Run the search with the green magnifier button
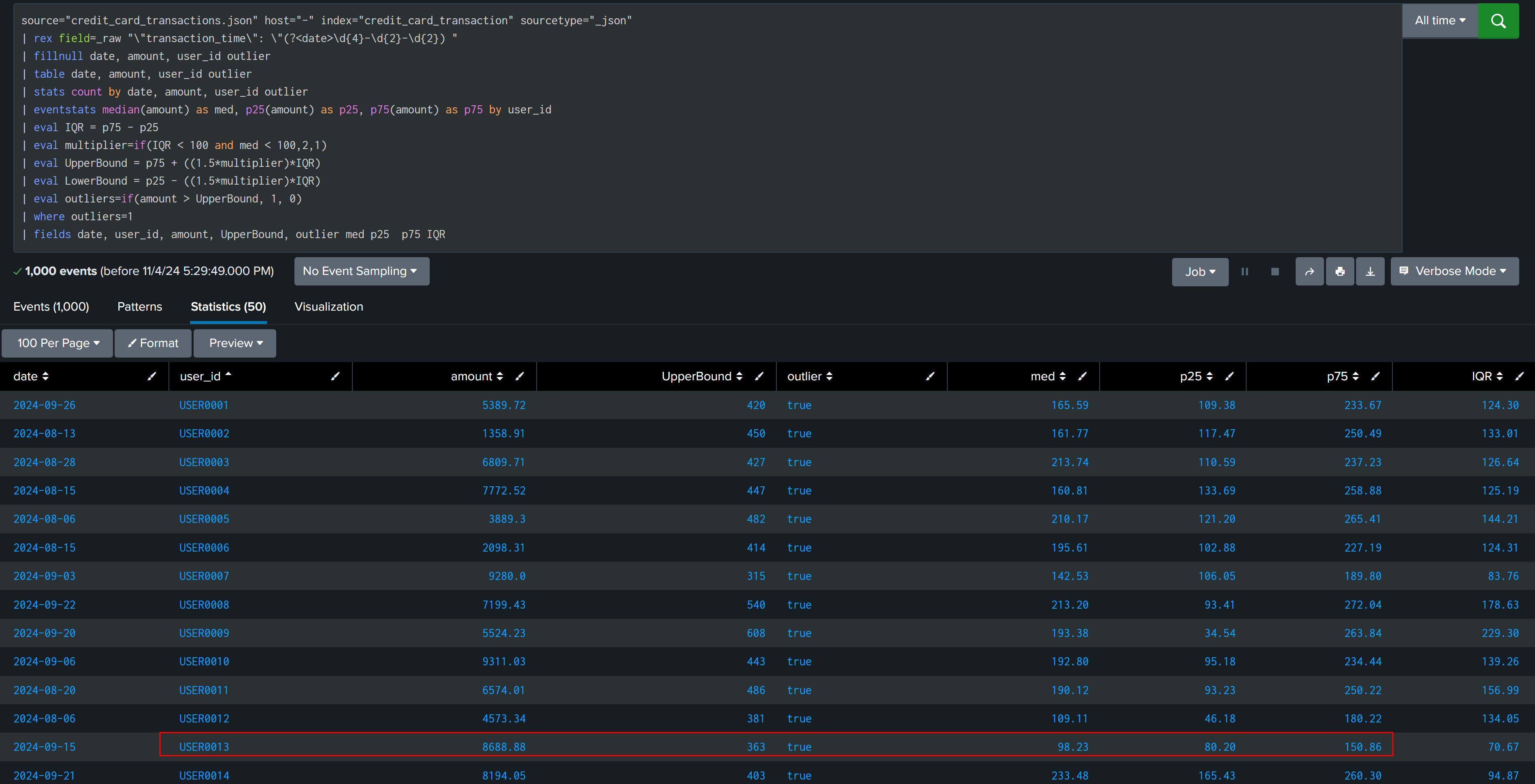 pyautogui.click(x=1497, y=21)
